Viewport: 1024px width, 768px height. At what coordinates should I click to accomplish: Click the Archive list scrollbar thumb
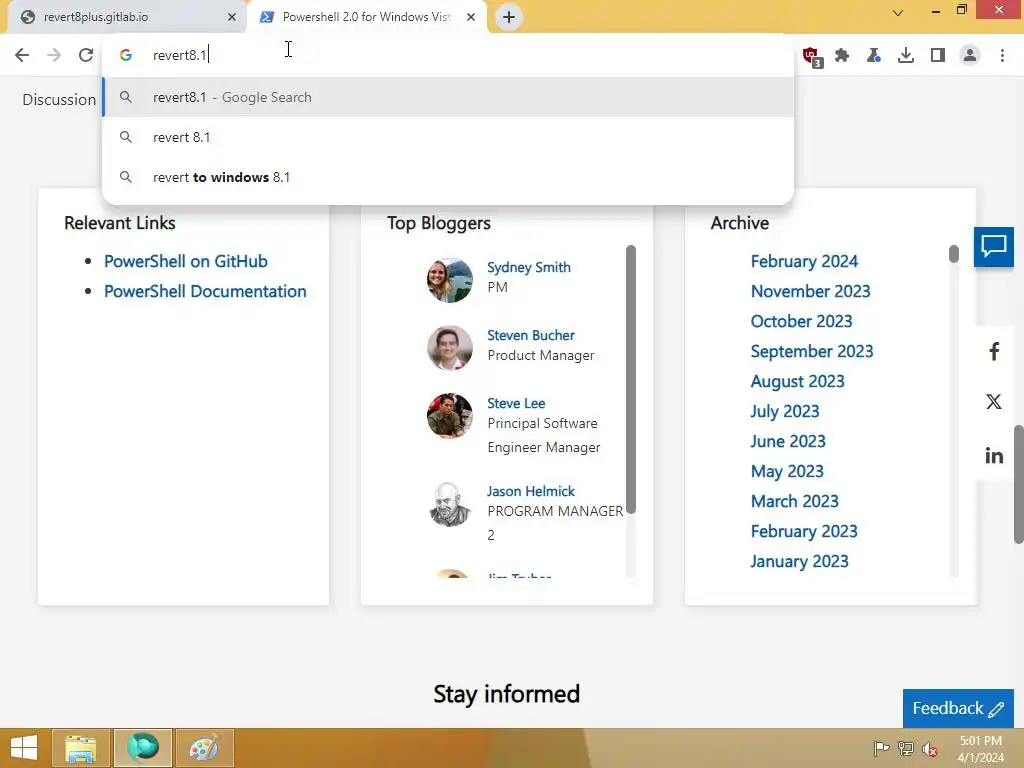[x=953, y=254]
